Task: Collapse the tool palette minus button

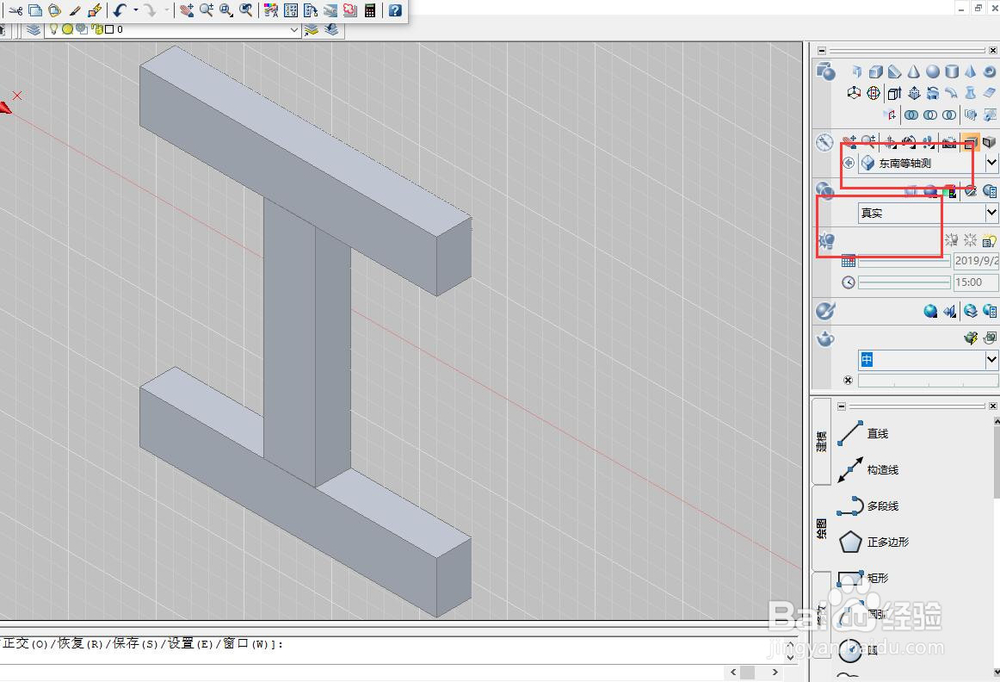Action: [x=841, y=406]
